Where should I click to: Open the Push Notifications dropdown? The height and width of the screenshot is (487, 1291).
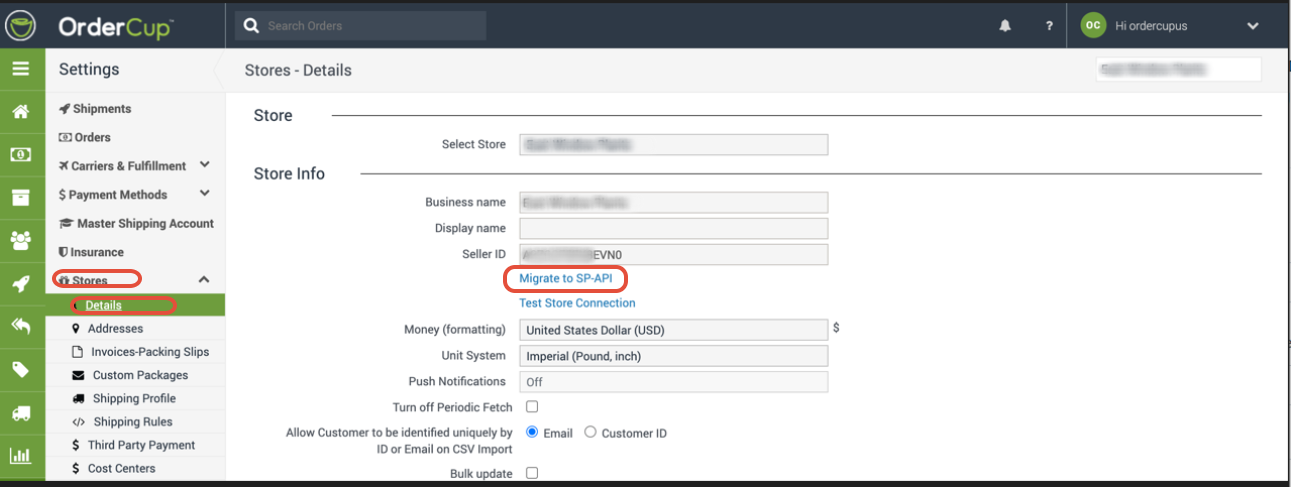click(673, 382)
